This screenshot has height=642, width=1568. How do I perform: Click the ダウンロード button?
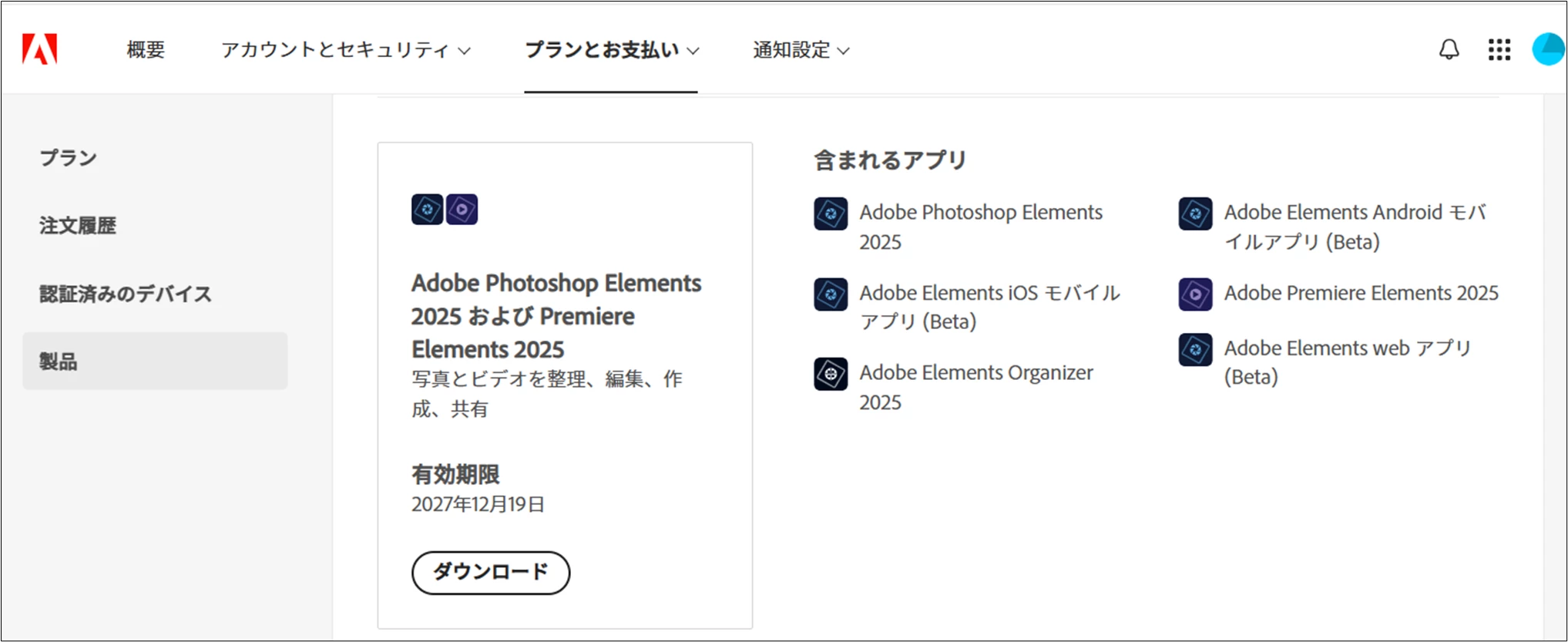491,573
